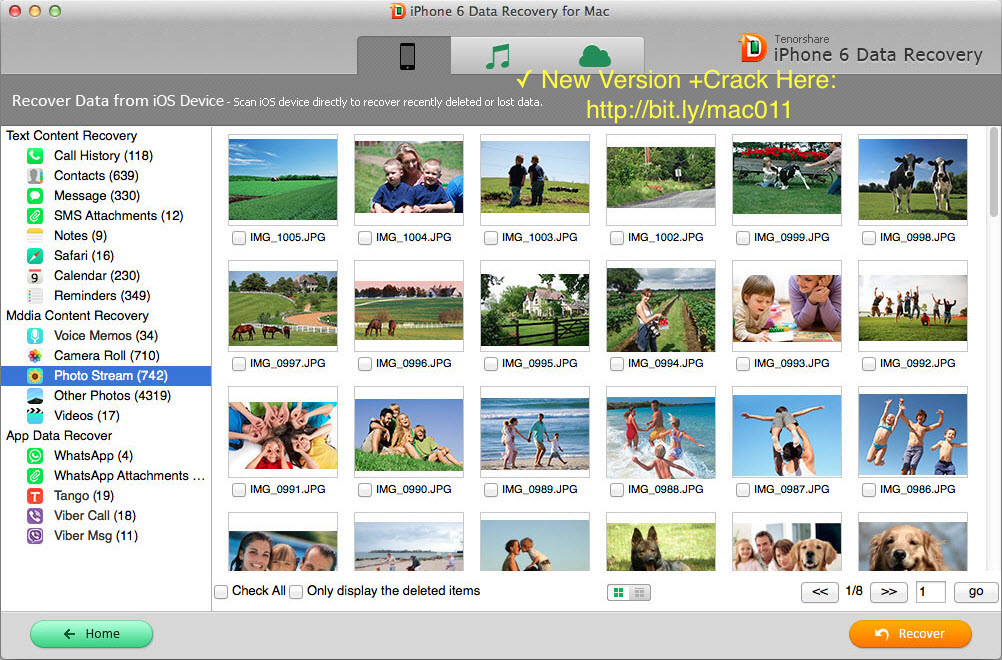Select the IMG_0998.JPG cows thumbnail

point(912,180)
